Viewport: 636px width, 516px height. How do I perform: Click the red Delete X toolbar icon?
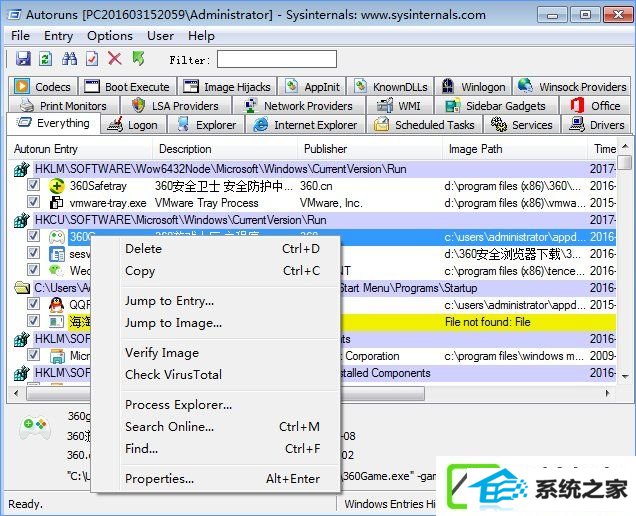point(115,59)
